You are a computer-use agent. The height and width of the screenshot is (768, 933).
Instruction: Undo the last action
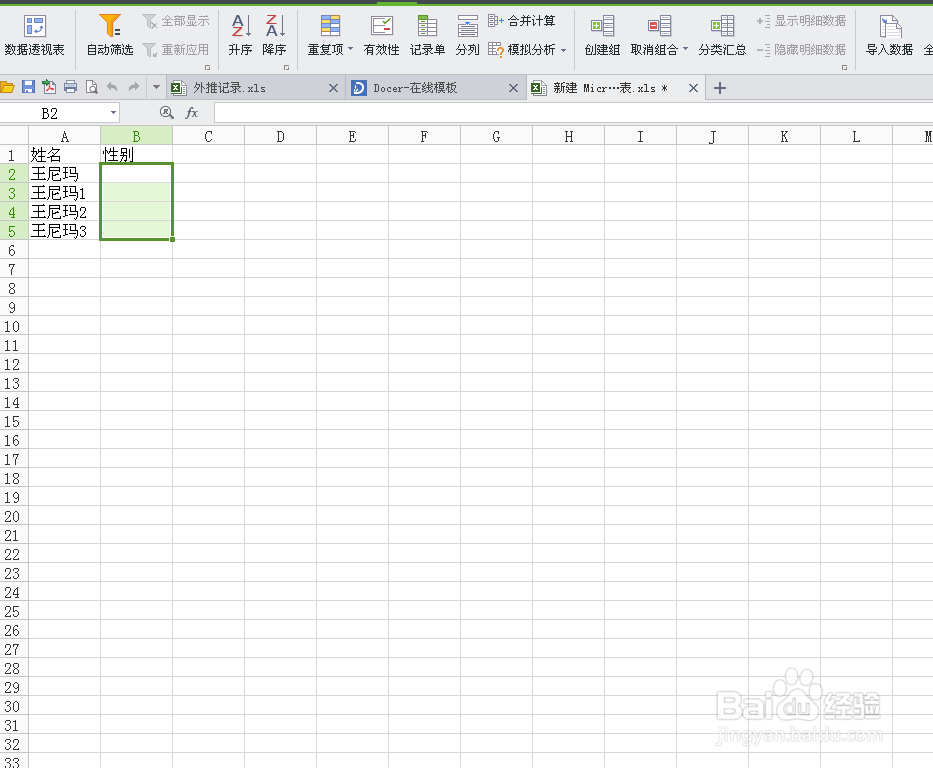(x=112, y=87)
